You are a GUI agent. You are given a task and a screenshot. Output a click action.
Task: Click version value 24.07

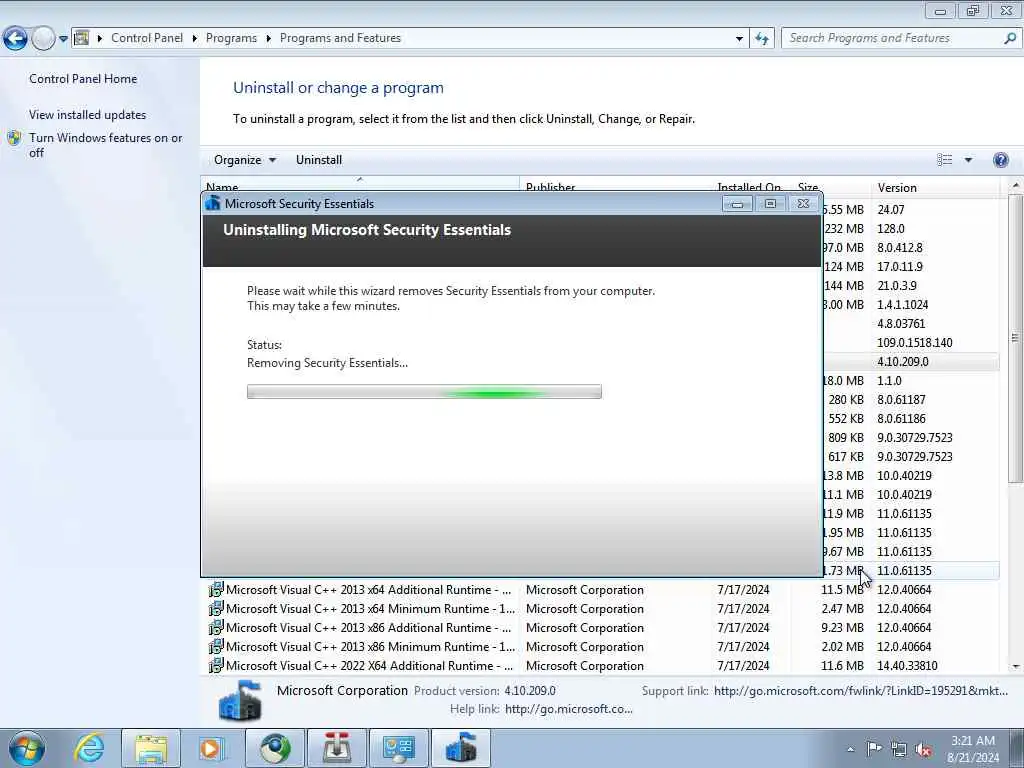891,210
